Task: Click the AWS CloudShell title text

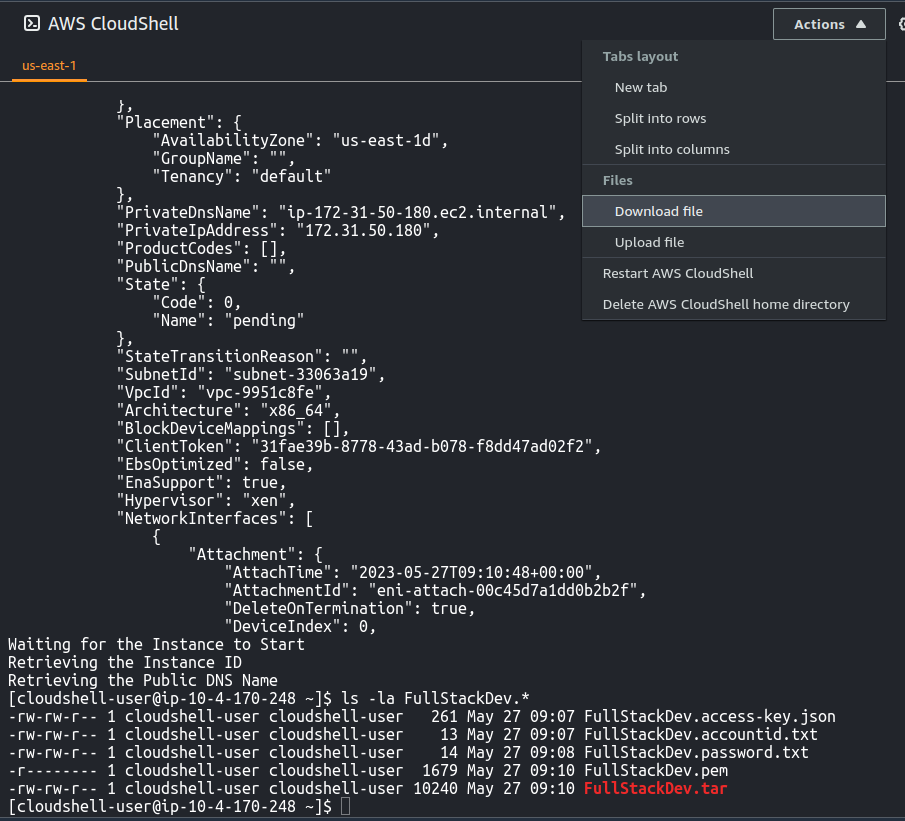Action: click(x=113, y=24)
